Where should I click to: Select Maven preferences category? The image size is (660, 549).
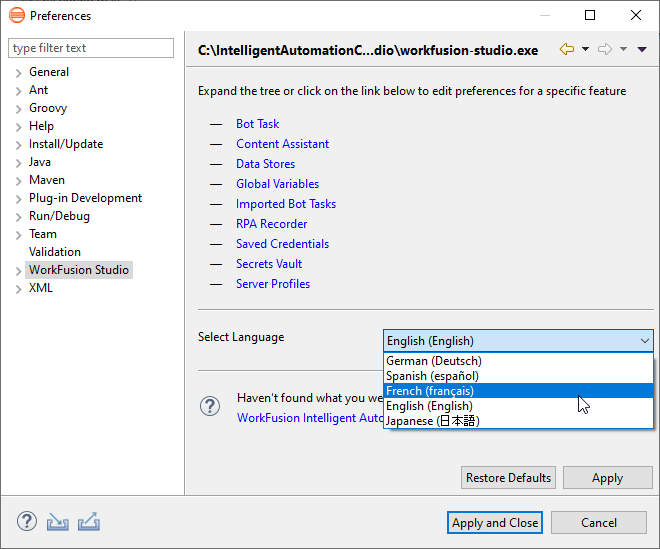47,180
